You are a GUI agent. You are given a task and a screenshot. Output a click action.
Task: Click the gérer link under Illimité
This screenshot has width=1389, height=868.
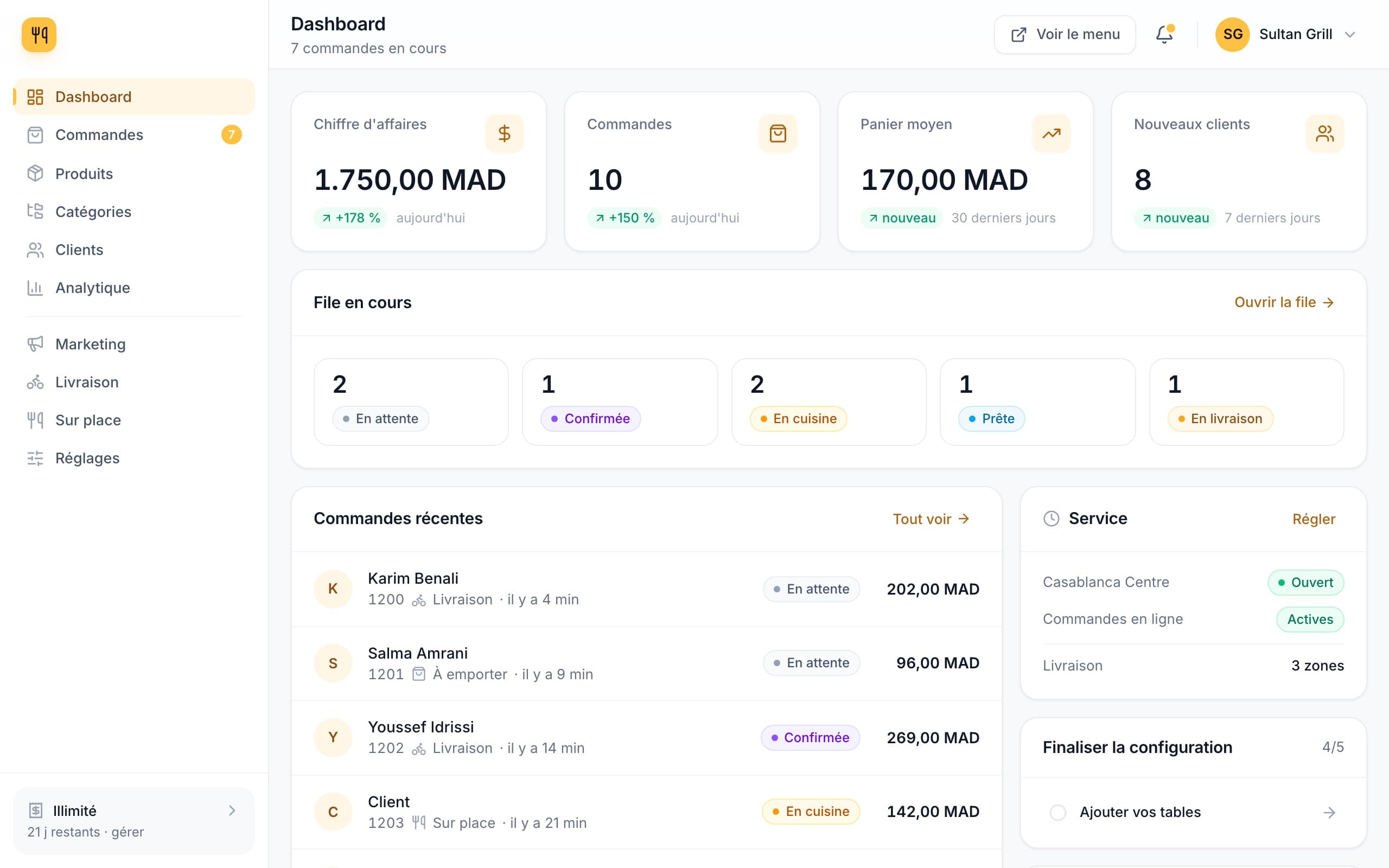pyautogui.click(x=128, y=832)
